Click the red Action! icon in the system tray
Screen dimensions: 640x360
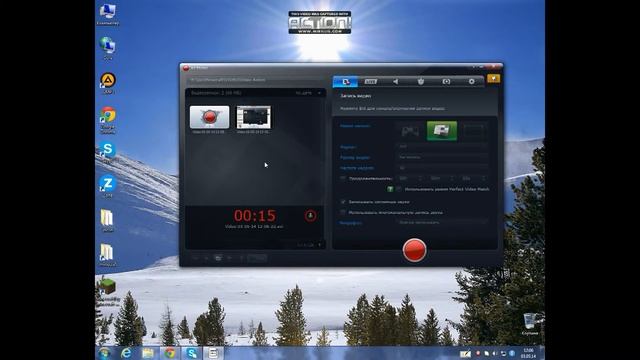tap(478, 353)
